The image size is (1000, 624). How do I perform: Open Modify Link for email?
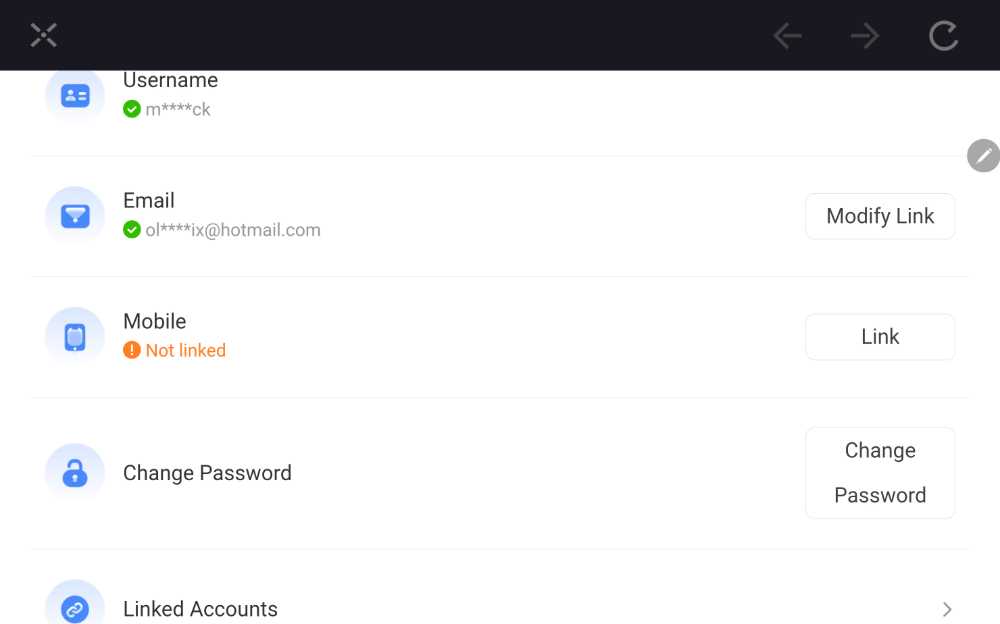(880, 216)
